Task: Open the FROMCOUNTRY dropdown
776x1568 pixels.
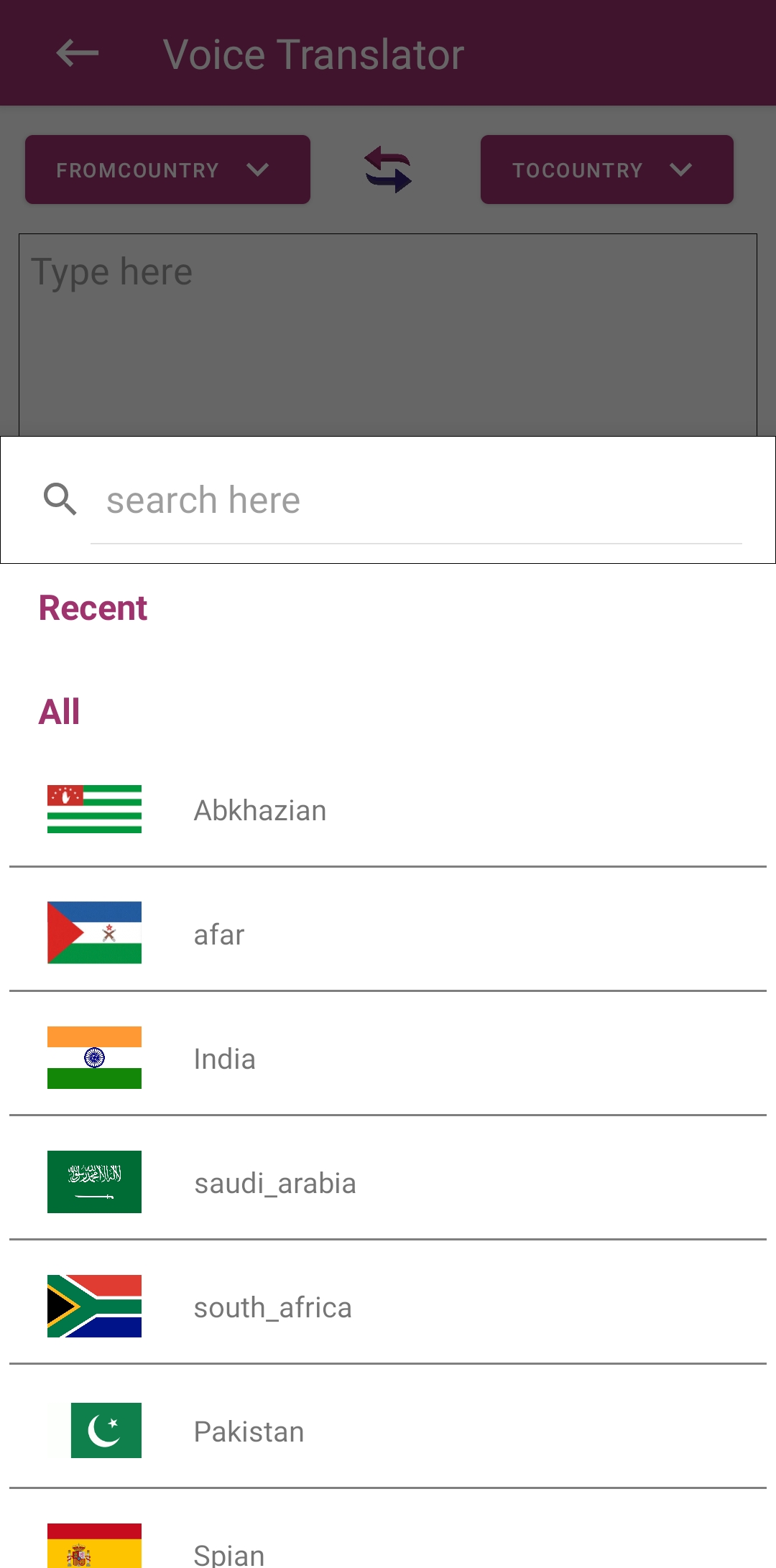Action: point(167,170)
